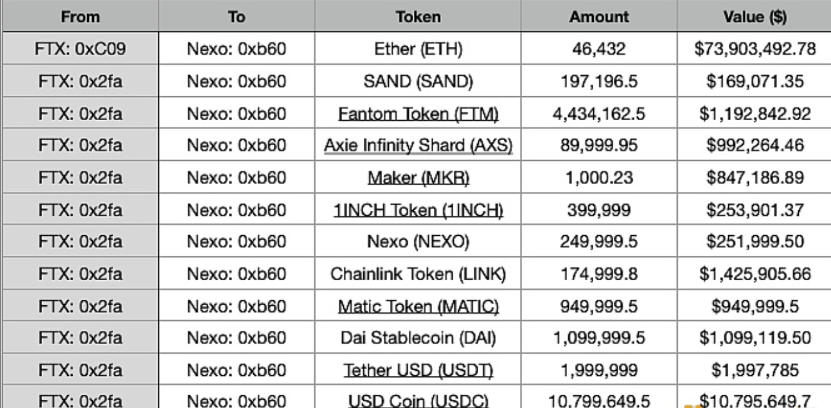Click the USD Coin (USDC) link

[418, 401]
